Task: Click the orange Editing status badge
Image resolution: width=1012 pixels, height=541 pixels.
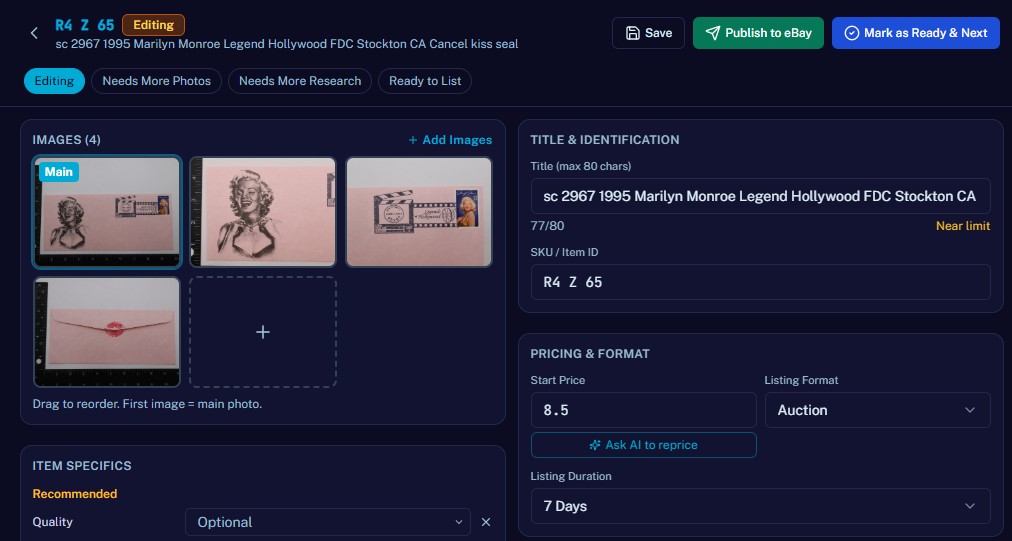Action: pyautogui.click(x=153, y=25)
